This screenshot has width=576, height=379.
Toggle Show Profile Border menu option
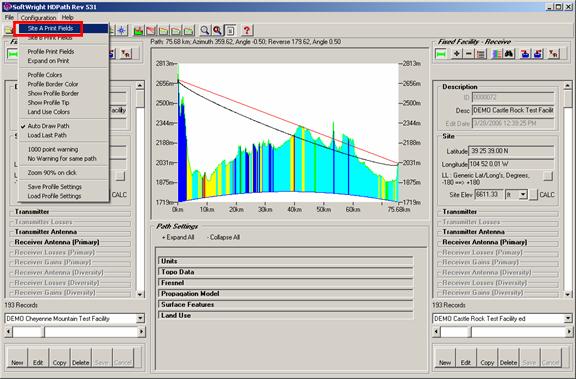click(x=53, y=93)
